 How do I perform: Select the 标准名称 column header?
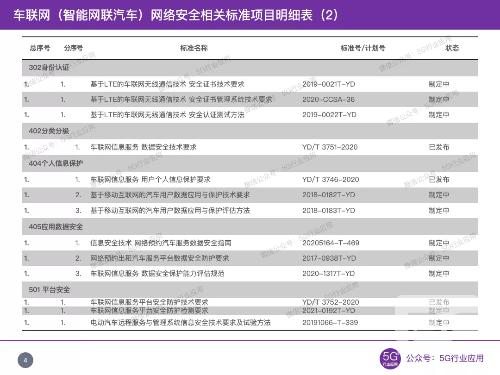(x=194, y=48)
